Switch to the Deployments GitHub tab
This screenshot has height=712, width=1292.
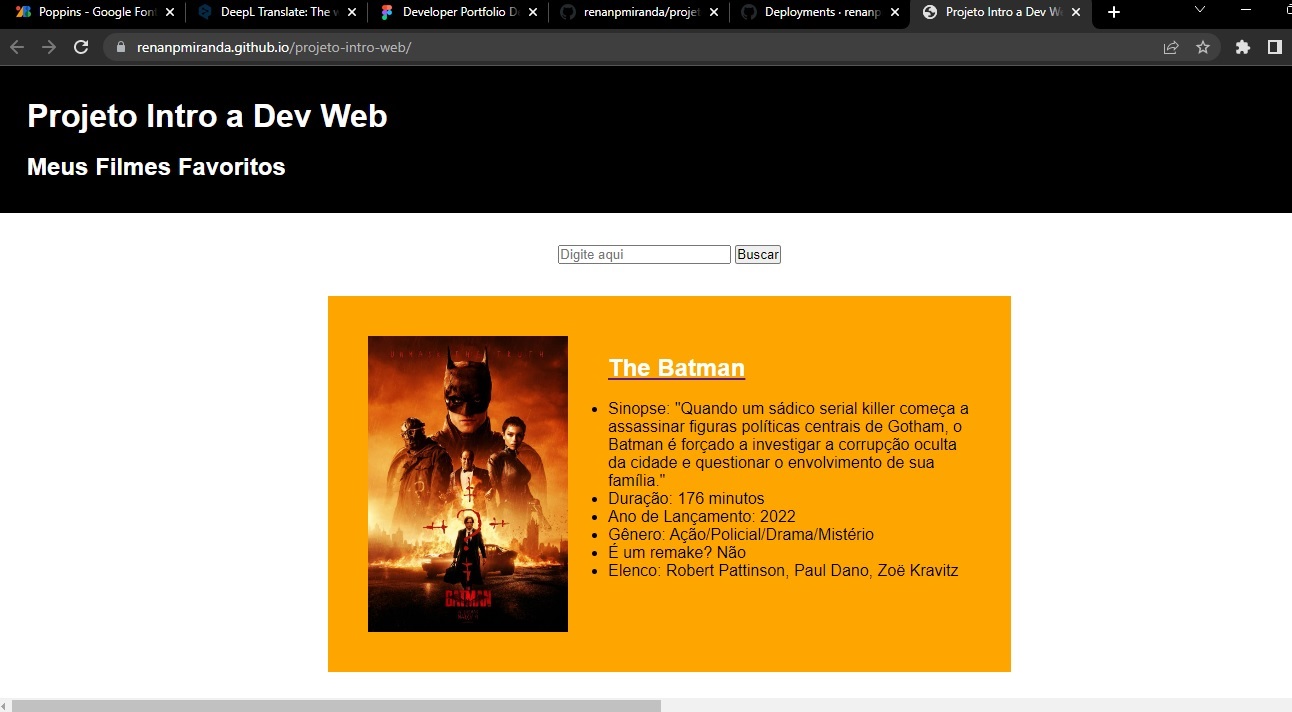pyautogui.click(x=819, y=12)
